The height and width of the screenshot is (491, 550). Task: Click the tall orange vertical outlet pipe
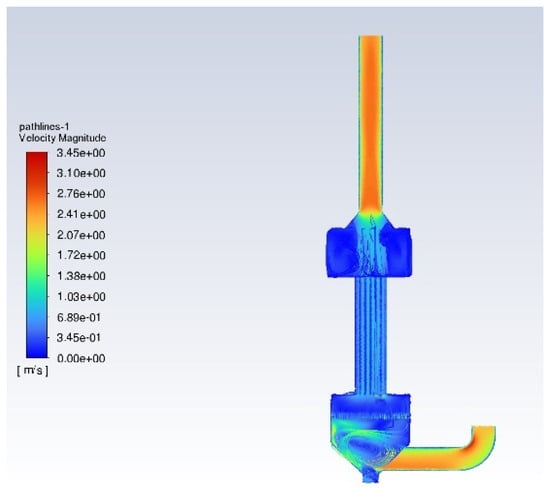tap(370, 123)
